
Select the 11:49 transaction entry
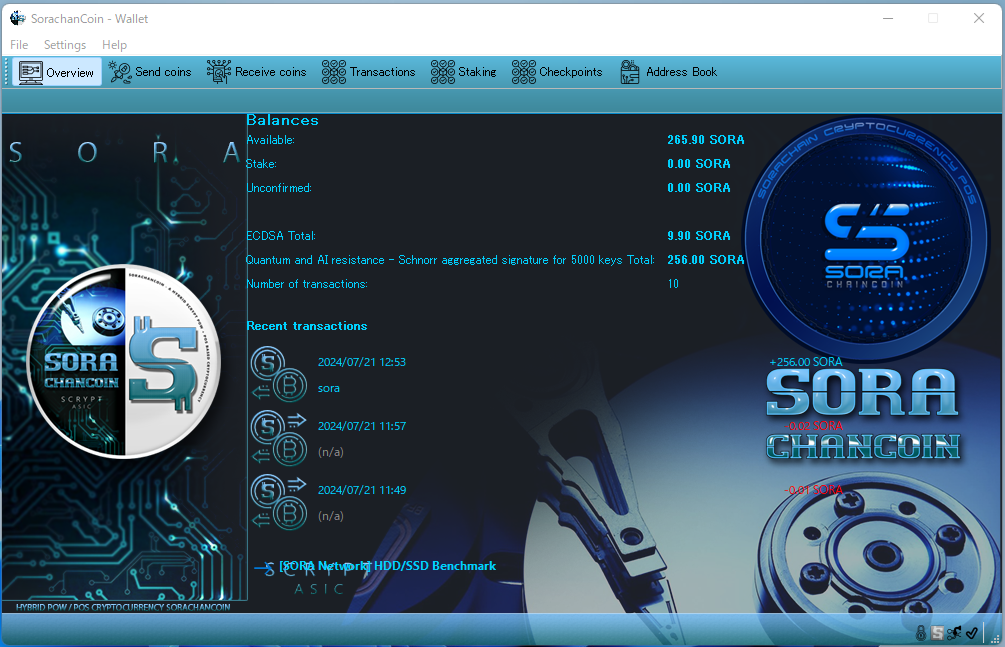pyautogui.click(x=546, y=503)
